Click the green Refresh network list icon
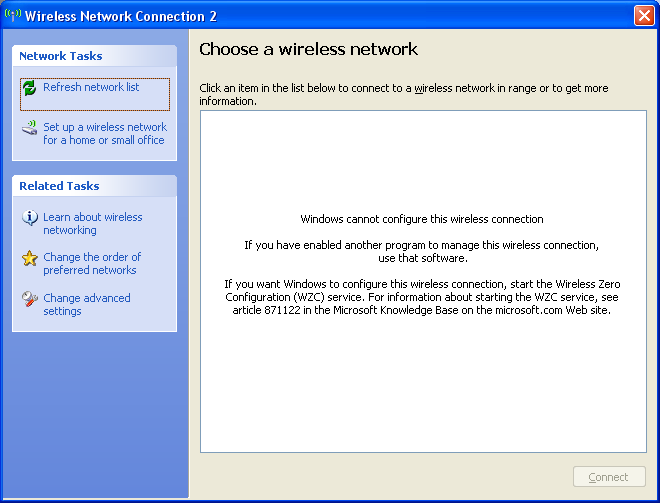The height and width of the screenshot is (503, 660). pyautogui.click(x=29, y=88)
